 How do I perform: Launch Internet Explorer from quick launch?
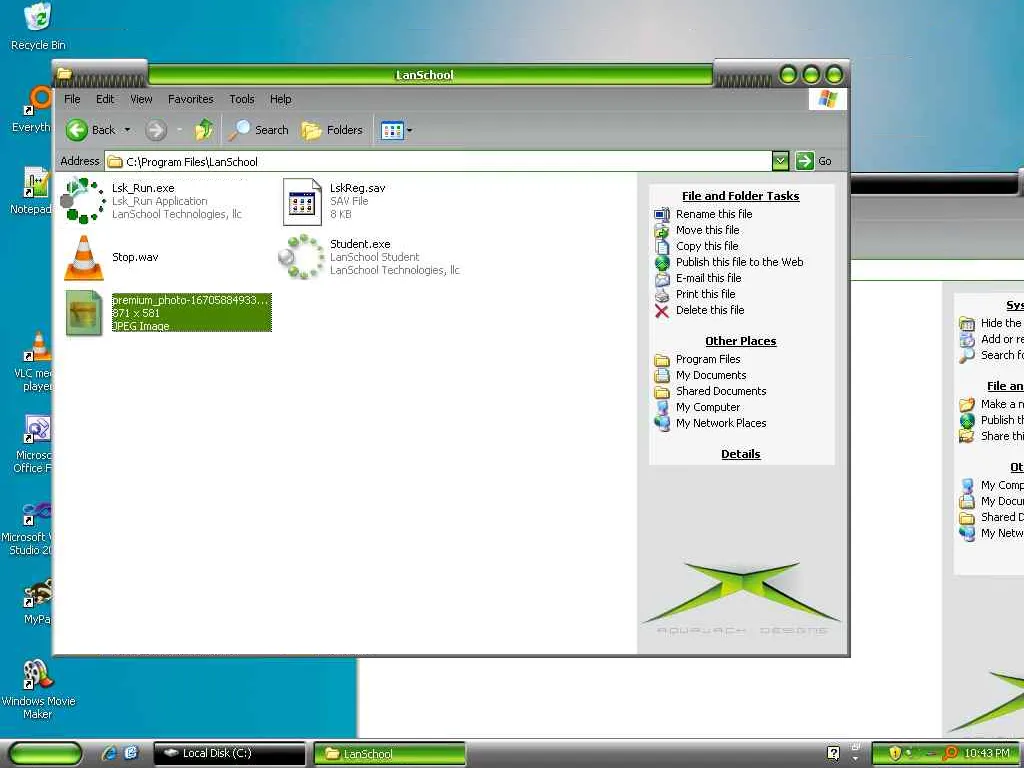click(109, 753)
